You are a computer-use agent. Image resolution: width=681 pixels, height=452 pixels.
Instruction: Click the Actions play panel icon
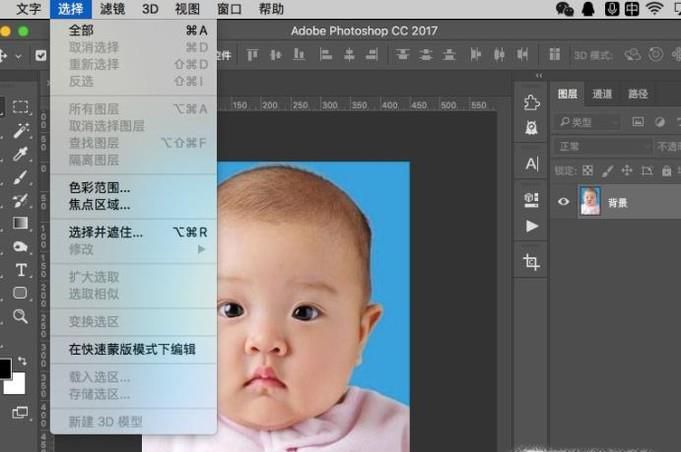[x=531, y=226]
